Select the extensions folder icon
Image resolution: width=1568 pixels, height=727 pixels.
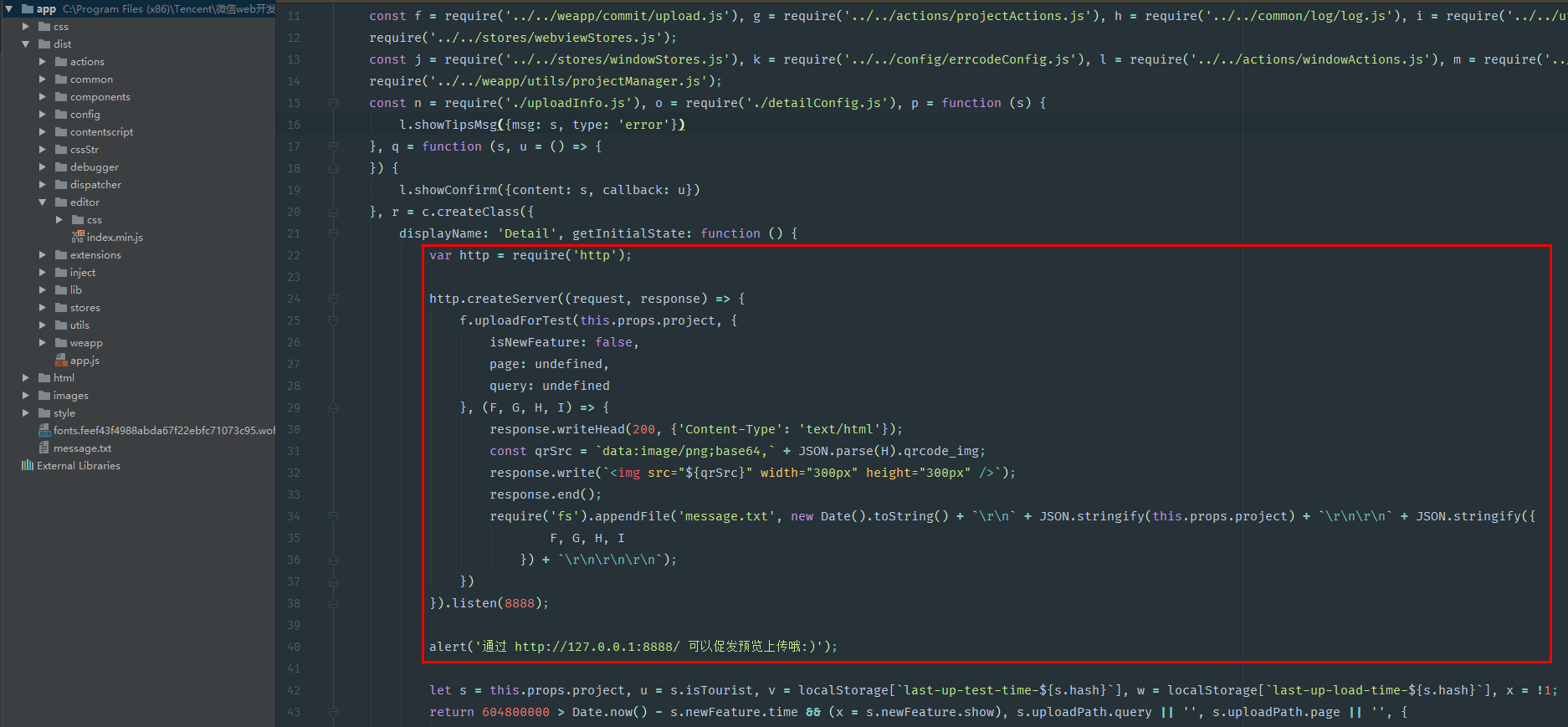[x=61, y=255]
